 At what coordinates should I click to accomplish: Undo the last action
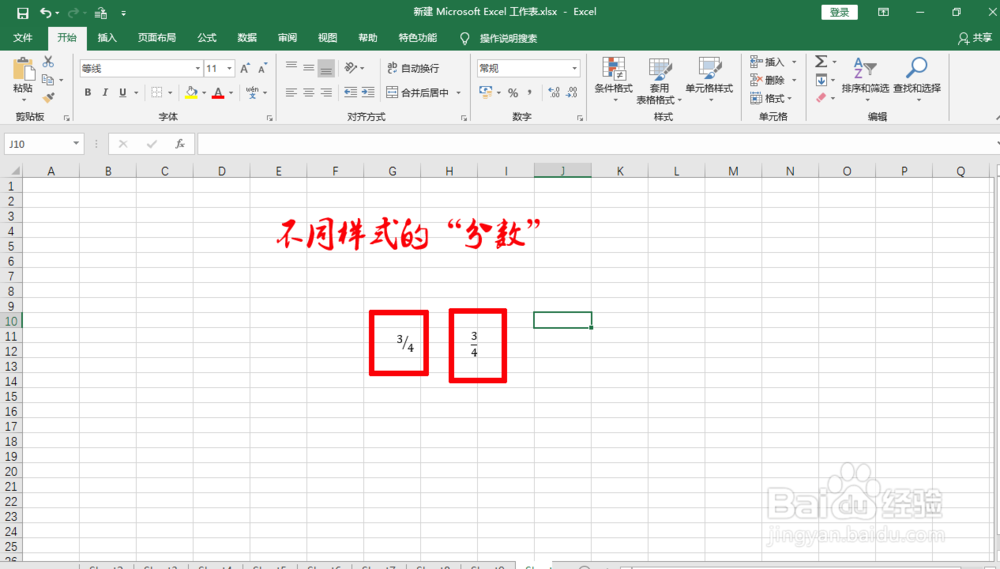pos(46,13)
